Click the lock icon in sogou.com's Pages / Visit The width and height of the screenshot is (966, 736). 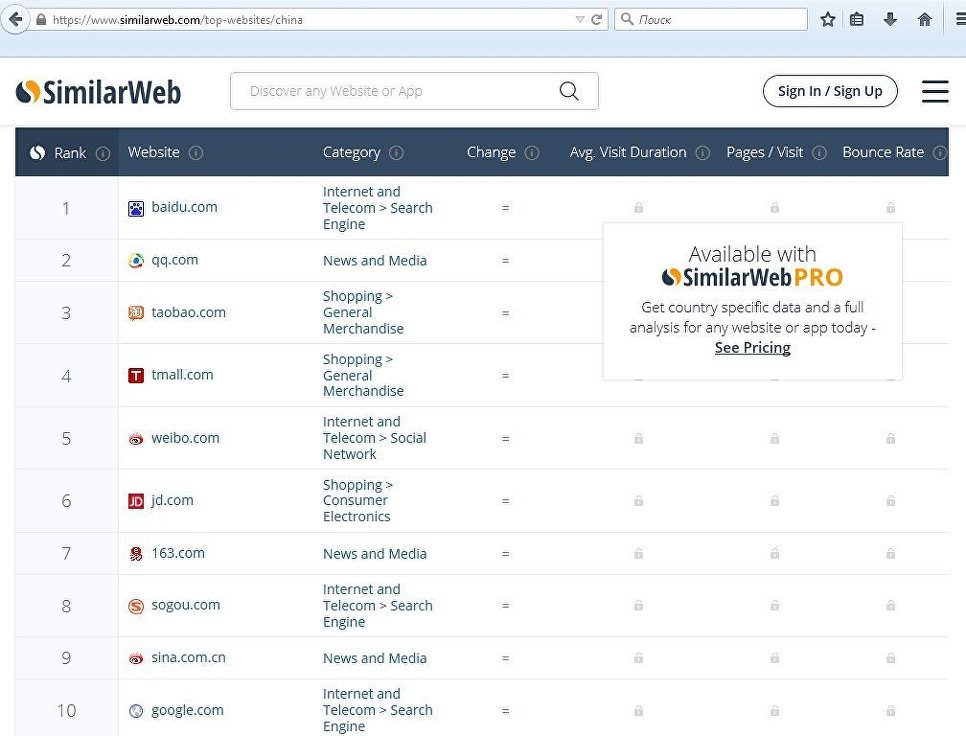(774, 605)
